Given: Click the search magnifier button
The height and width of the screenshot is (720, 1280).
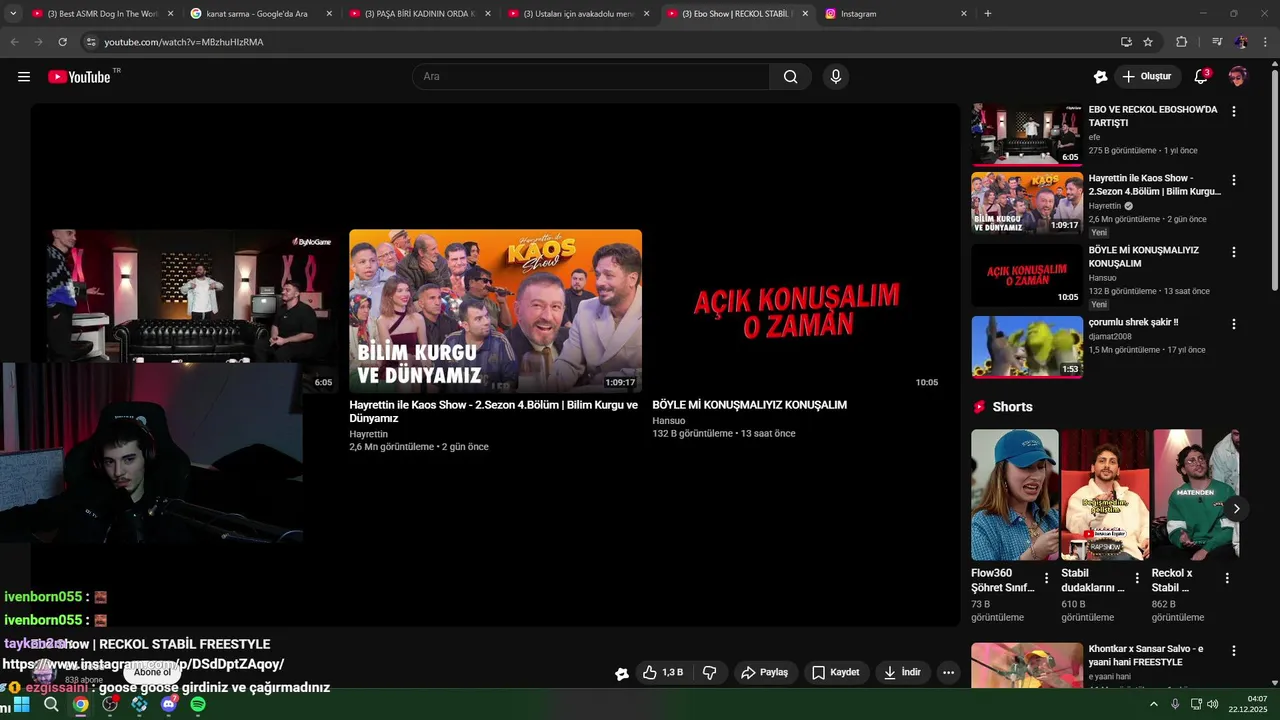Looking at the screenshot, I should pyautogui.click(x=790, y=77).
